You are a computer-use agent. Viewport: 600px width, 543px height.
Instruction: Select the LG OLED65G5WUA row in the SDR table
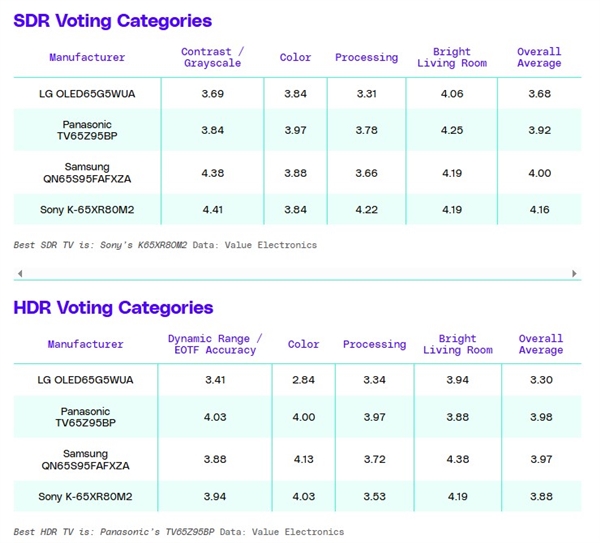87,94
